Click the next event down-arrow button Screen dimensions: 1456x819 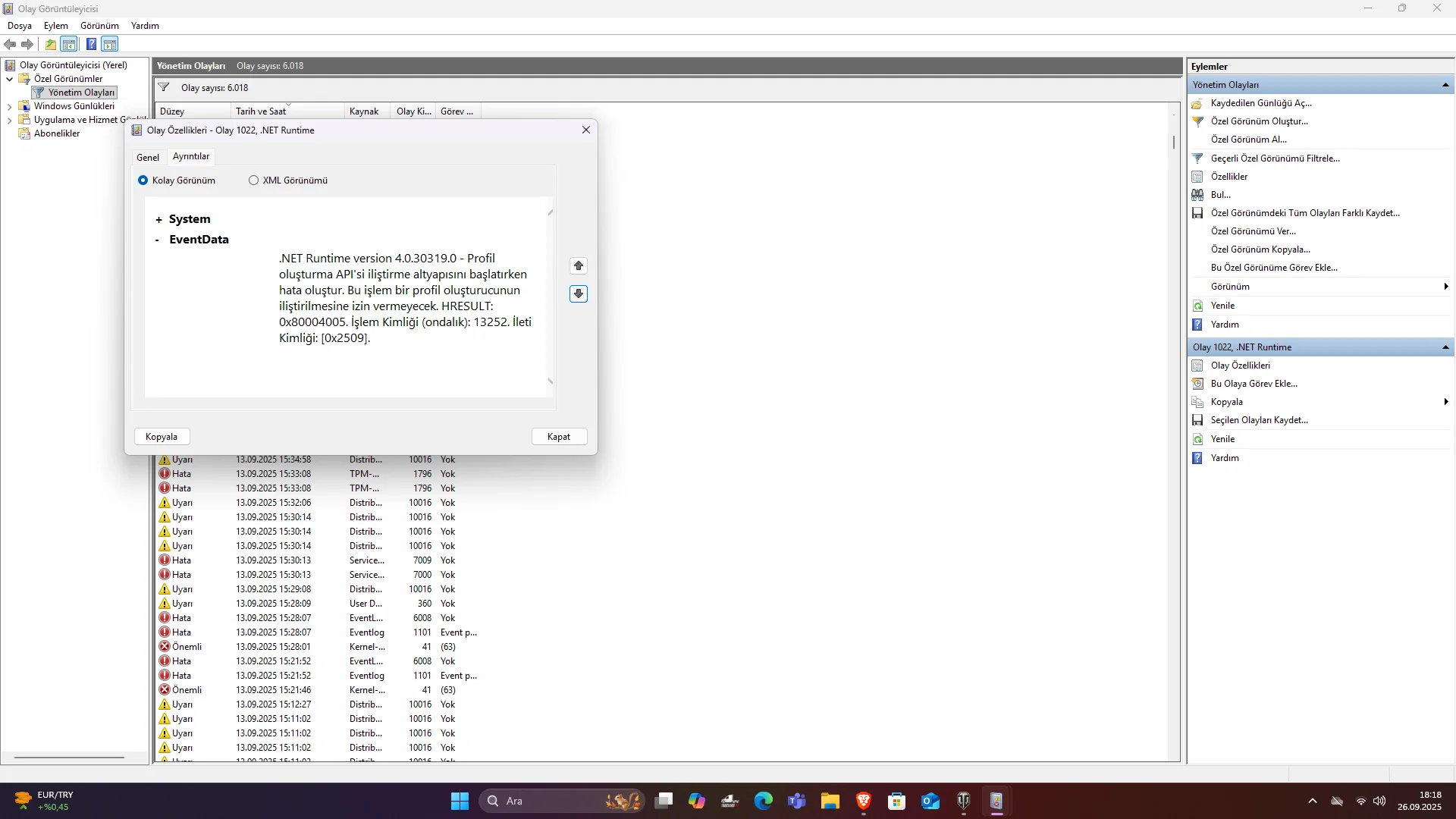579,294
